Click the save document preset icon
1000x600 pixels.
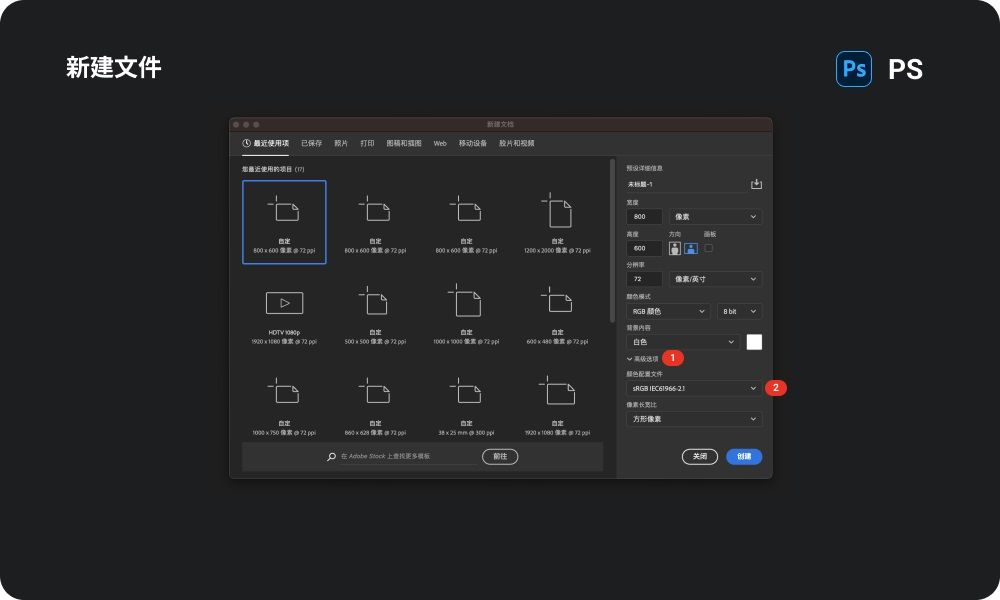pos(756,184)
